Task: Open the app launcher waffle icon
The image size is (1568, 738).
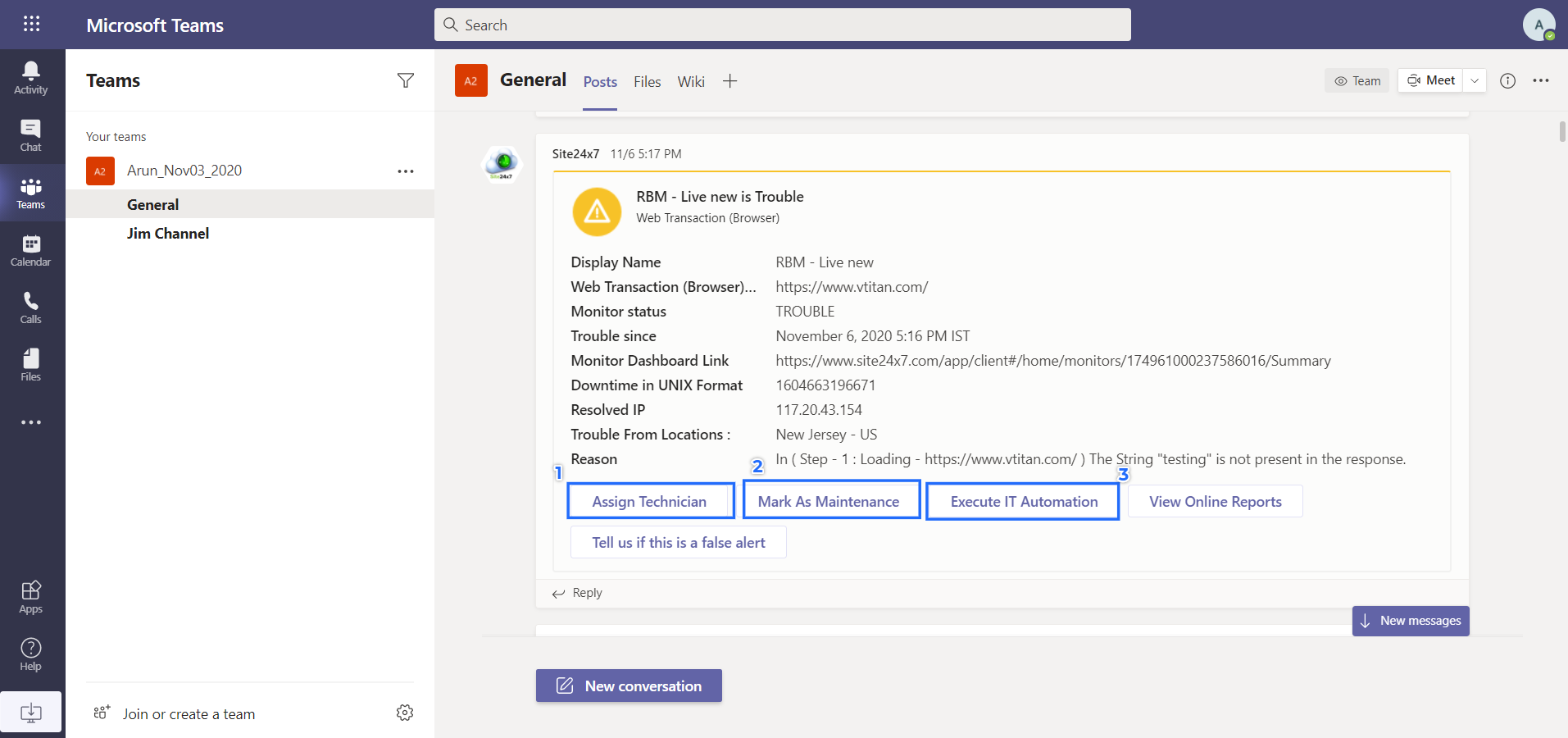Action: 31,24
